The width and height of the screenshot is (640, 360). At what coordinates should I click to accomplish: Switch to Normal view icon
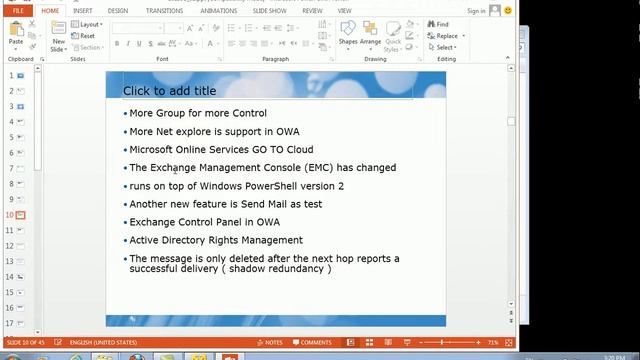click(x=351, y=342)
